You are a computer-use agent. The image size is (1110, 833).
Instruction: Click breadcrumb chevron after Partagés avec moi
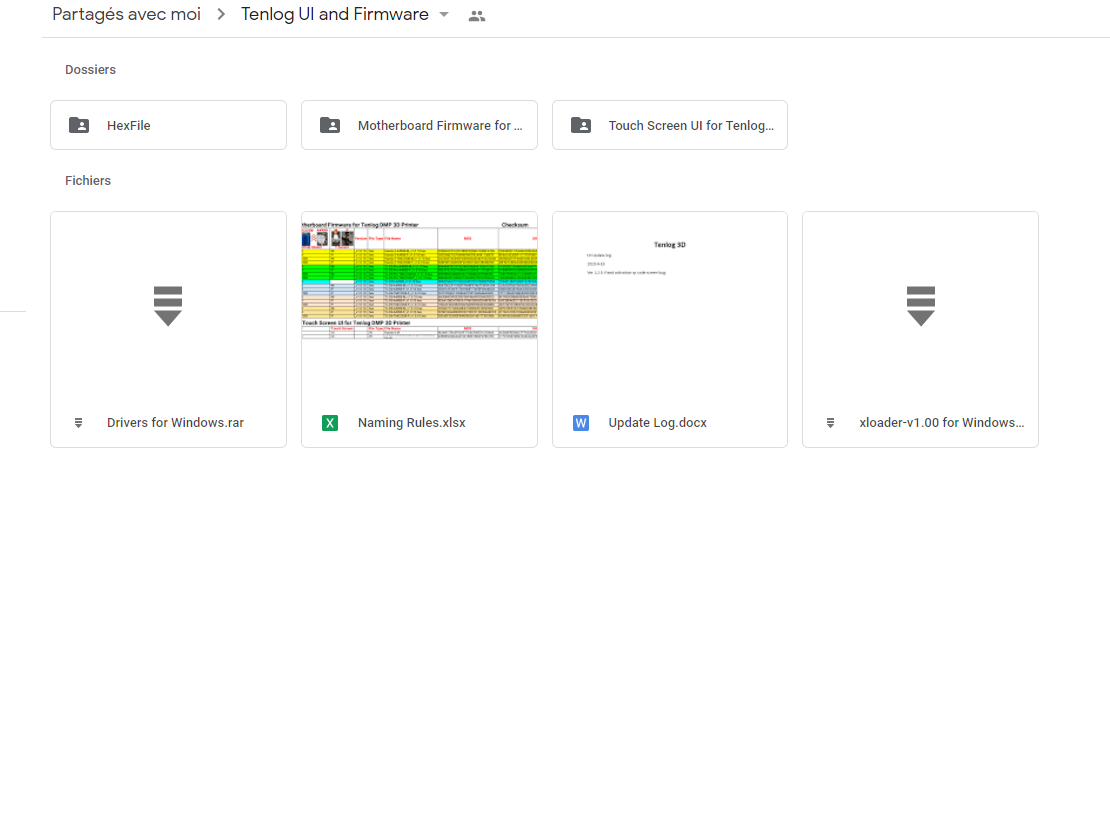point(221,14)
